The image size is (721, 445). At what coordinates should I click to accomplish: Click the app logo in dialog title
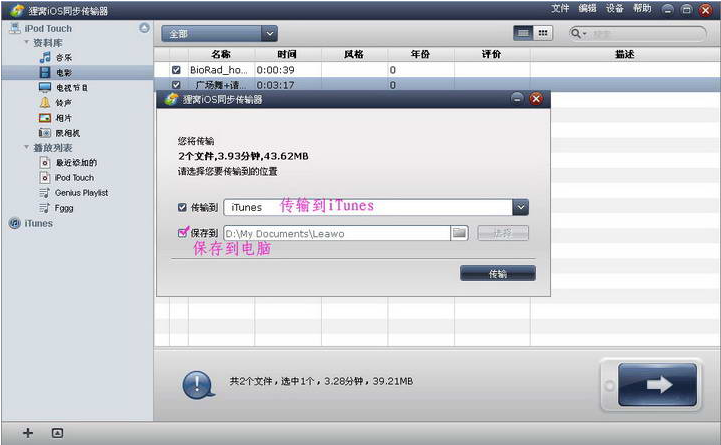point(172,99)
